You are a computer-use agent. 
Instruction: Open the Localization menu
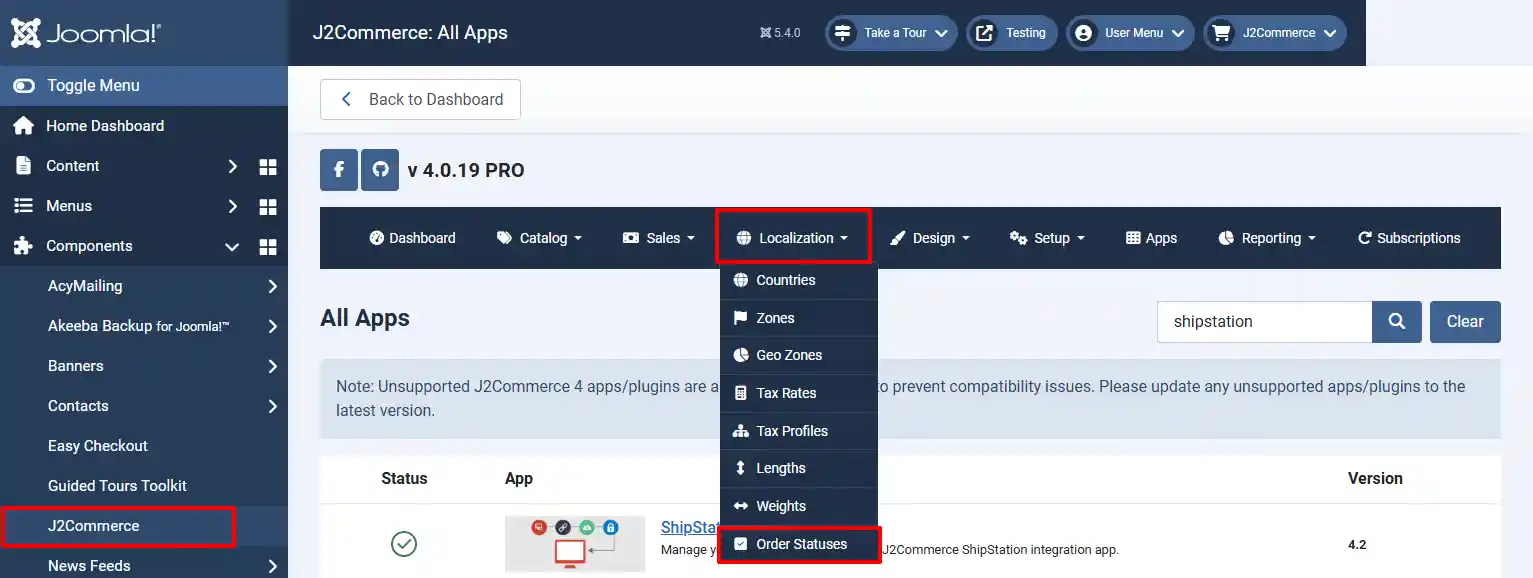click(x=793, y=238)
